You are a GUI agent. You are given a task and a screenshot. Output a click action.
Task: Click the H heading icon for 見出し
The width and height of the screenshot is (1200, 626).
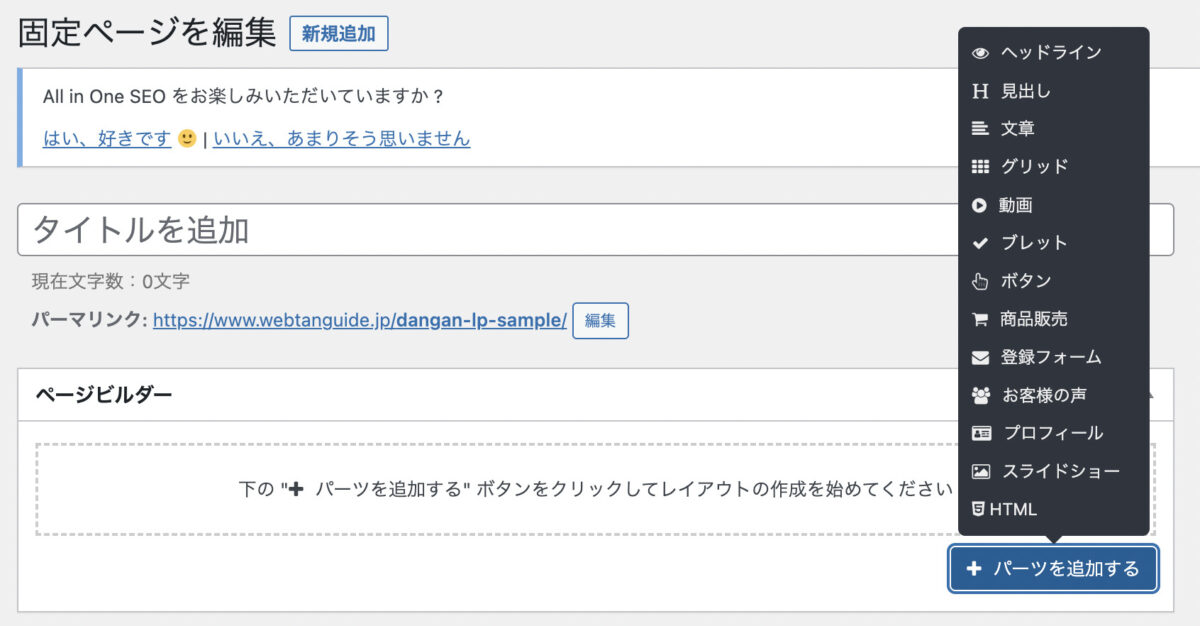click(980, 91)
